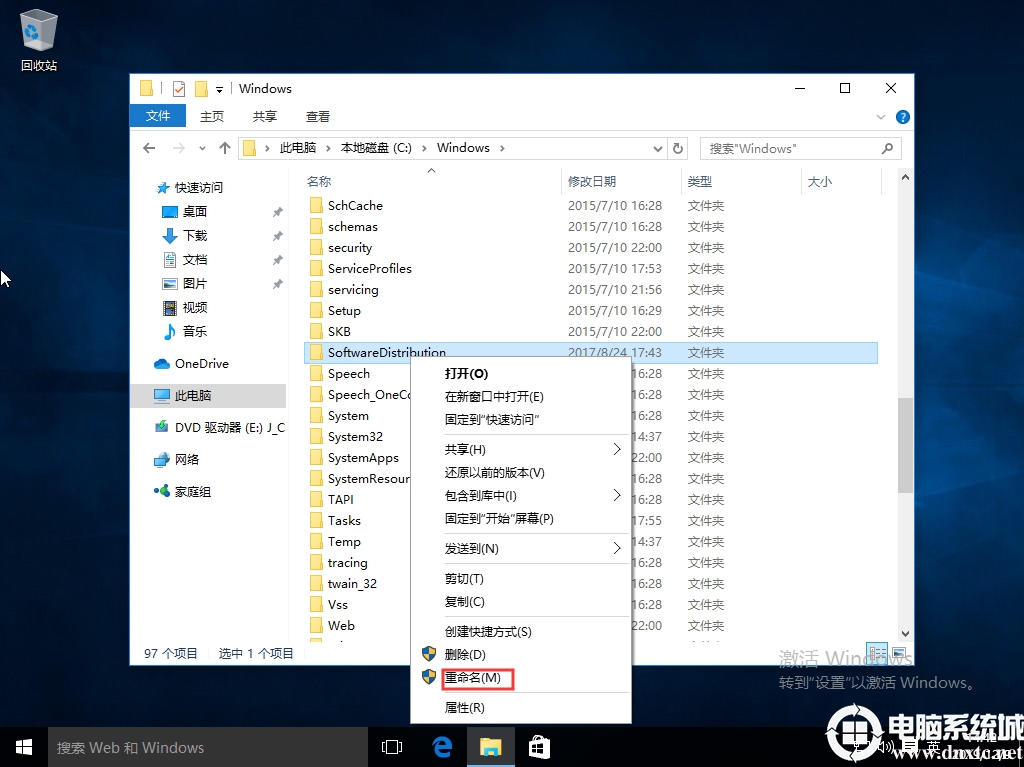The image size is (1024, 767).
Task: Select the servicing folder
Action: (353, 289)
